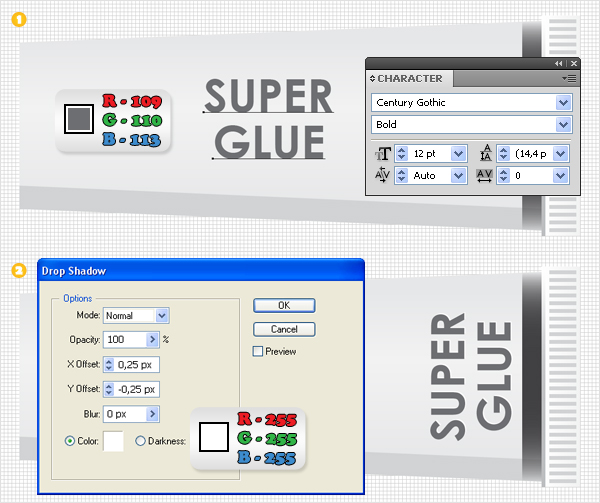Open the 12 pt font size dropdown

[458, 154]
